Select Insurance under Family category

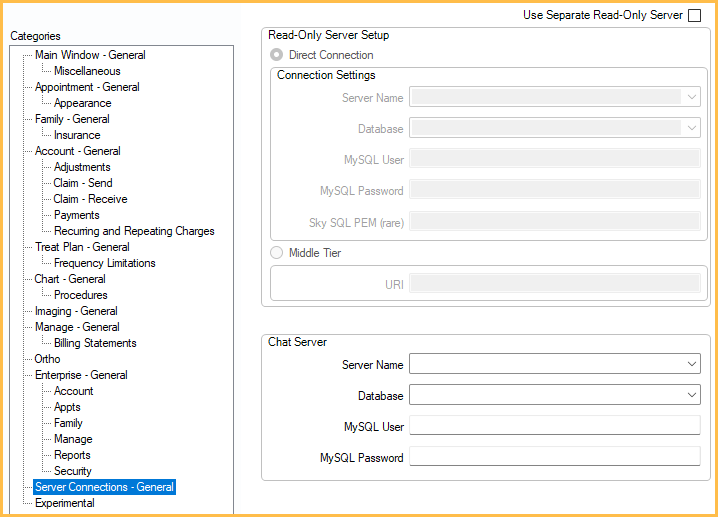pyautogui.click(x=77, y=135)
